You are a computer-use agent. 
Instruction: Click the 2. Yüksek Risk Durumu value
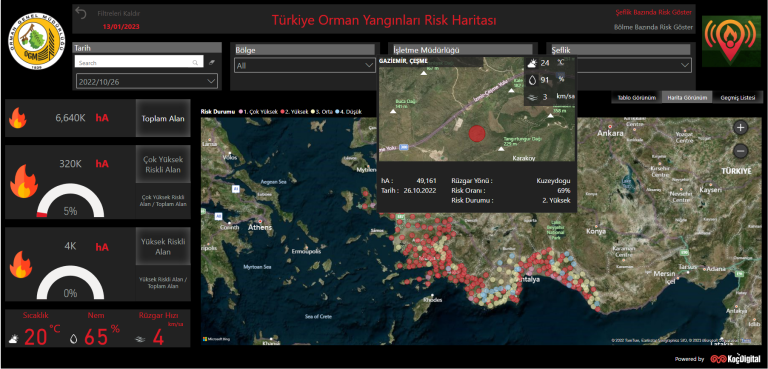[x=556, y=200]
